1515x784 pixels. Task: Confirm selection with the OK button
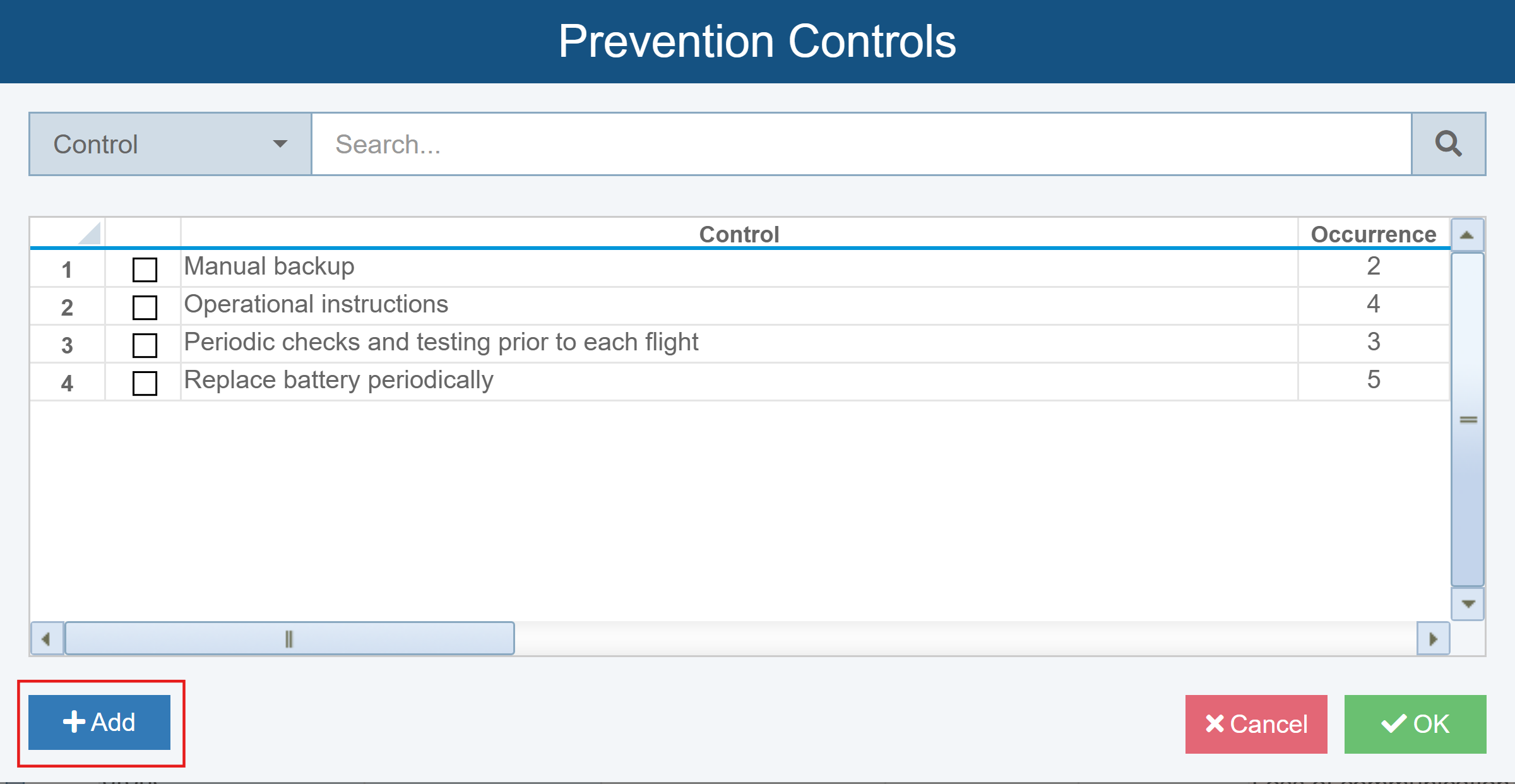click(1415, 724)
